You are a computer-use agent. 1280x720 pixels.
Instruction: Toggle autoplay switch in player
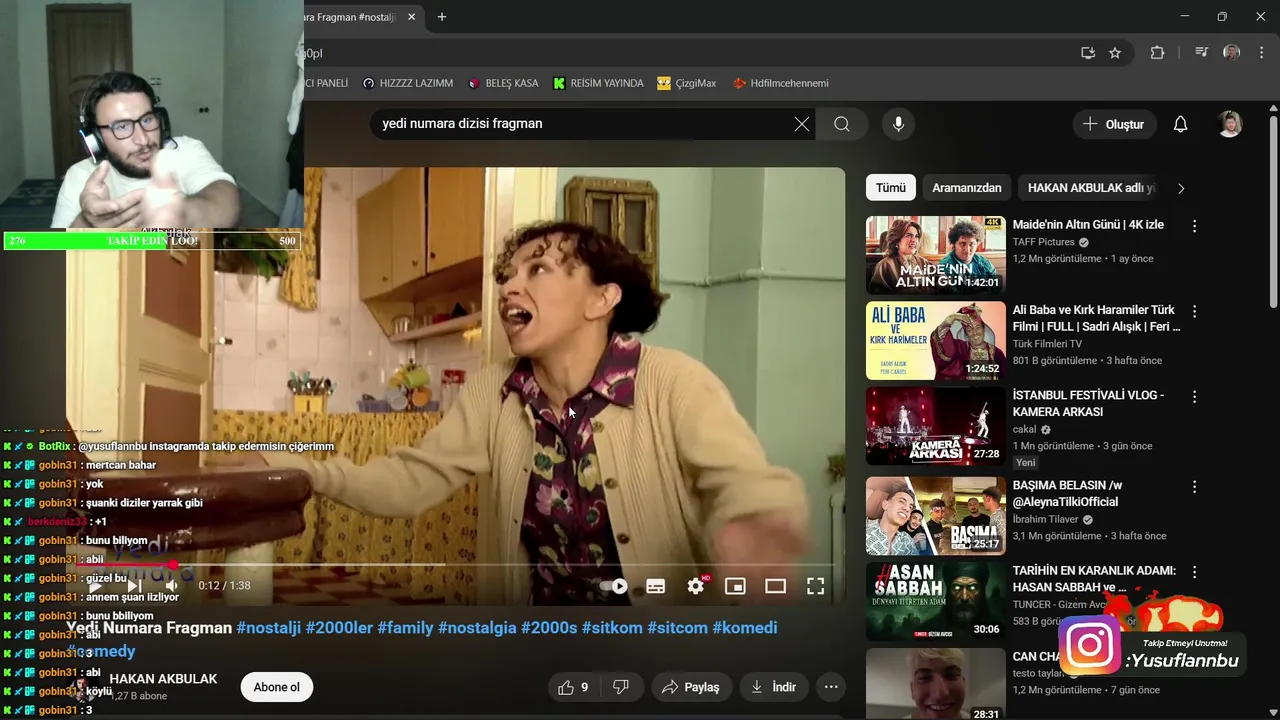tap(614, 586)
